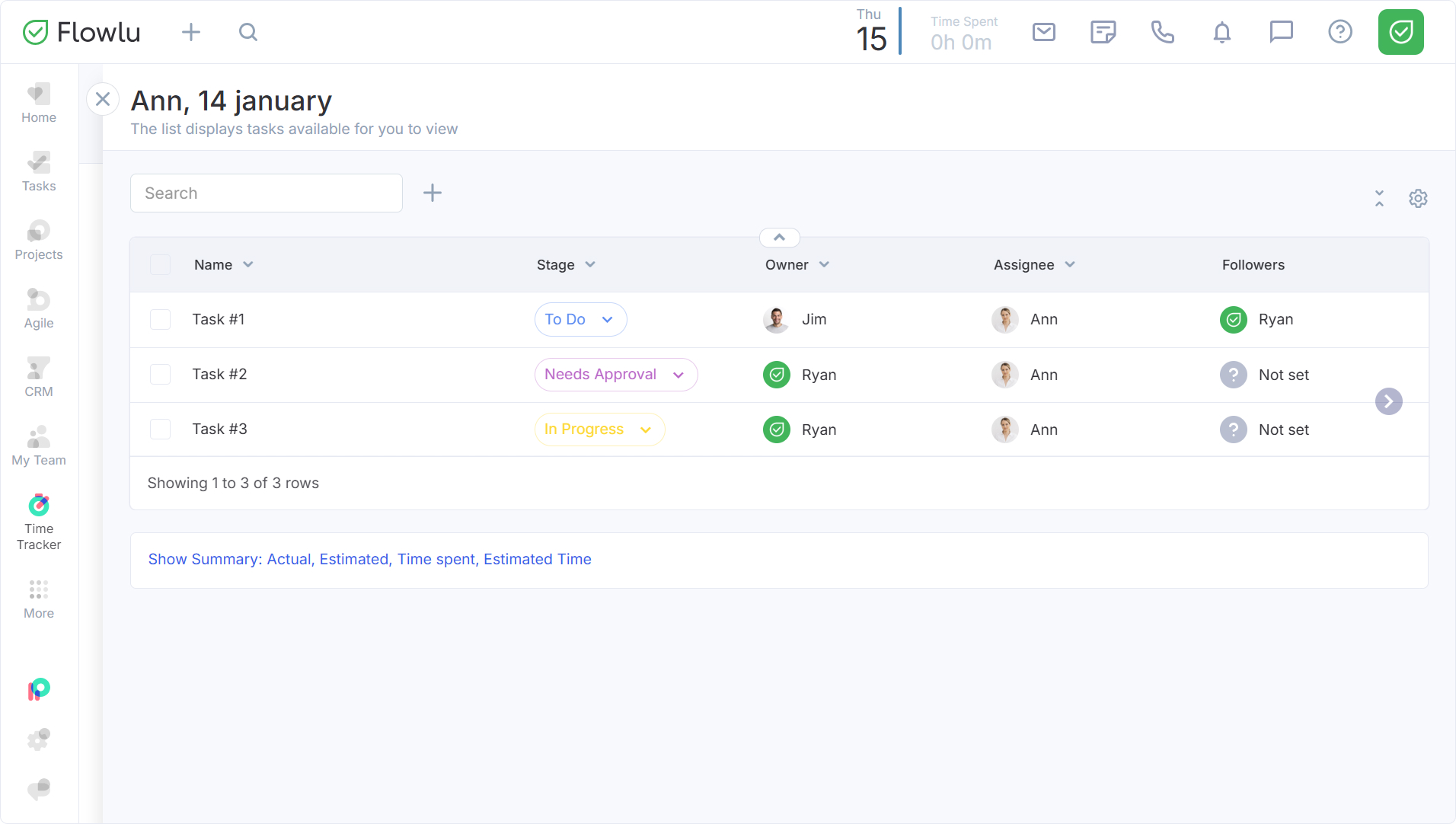Open table settings gear icon
Screen dimensions: 1456x824
[1417, 199]
